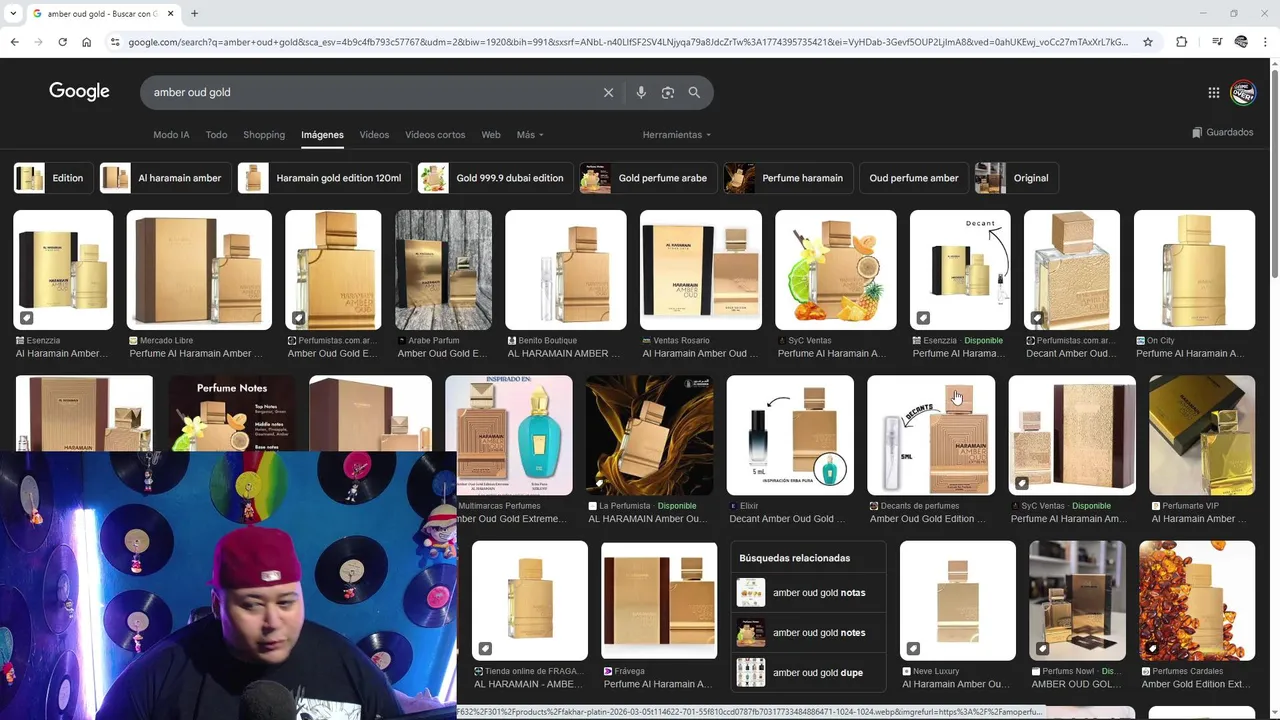Image resolution: width=1280 pixels, height=720 pixels.
Task: Open the Perfumarte VIP result image
Action: click(x=1202, y=435)
